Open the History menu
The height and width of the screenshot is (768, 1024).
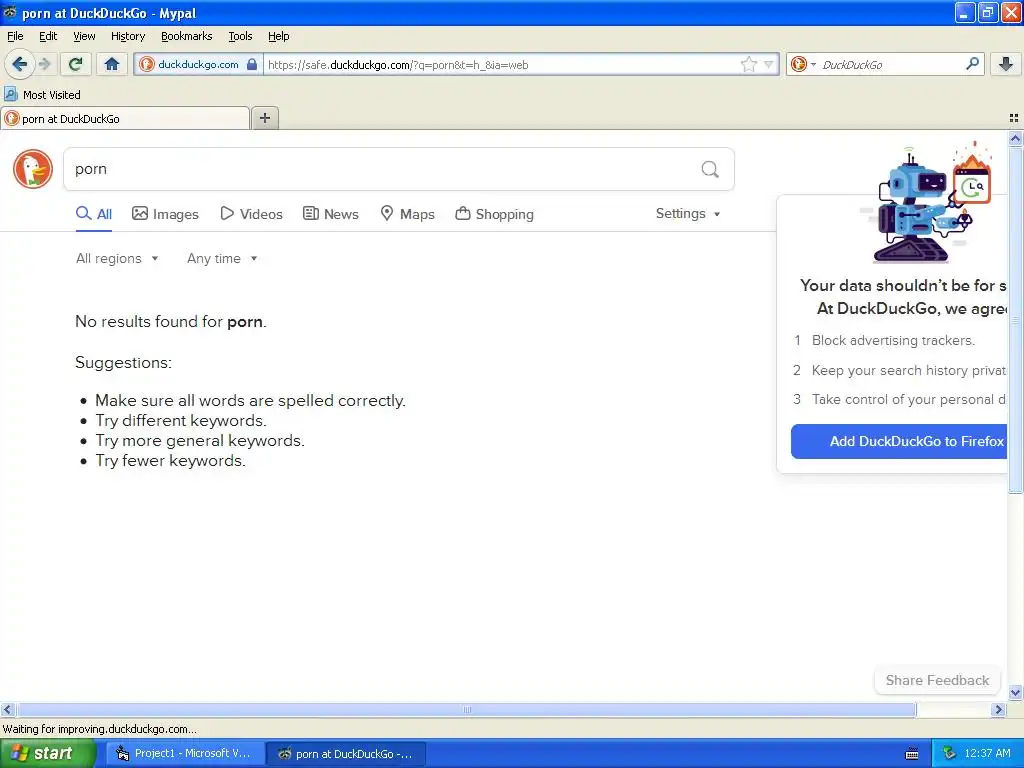click(x=128, y=36)
